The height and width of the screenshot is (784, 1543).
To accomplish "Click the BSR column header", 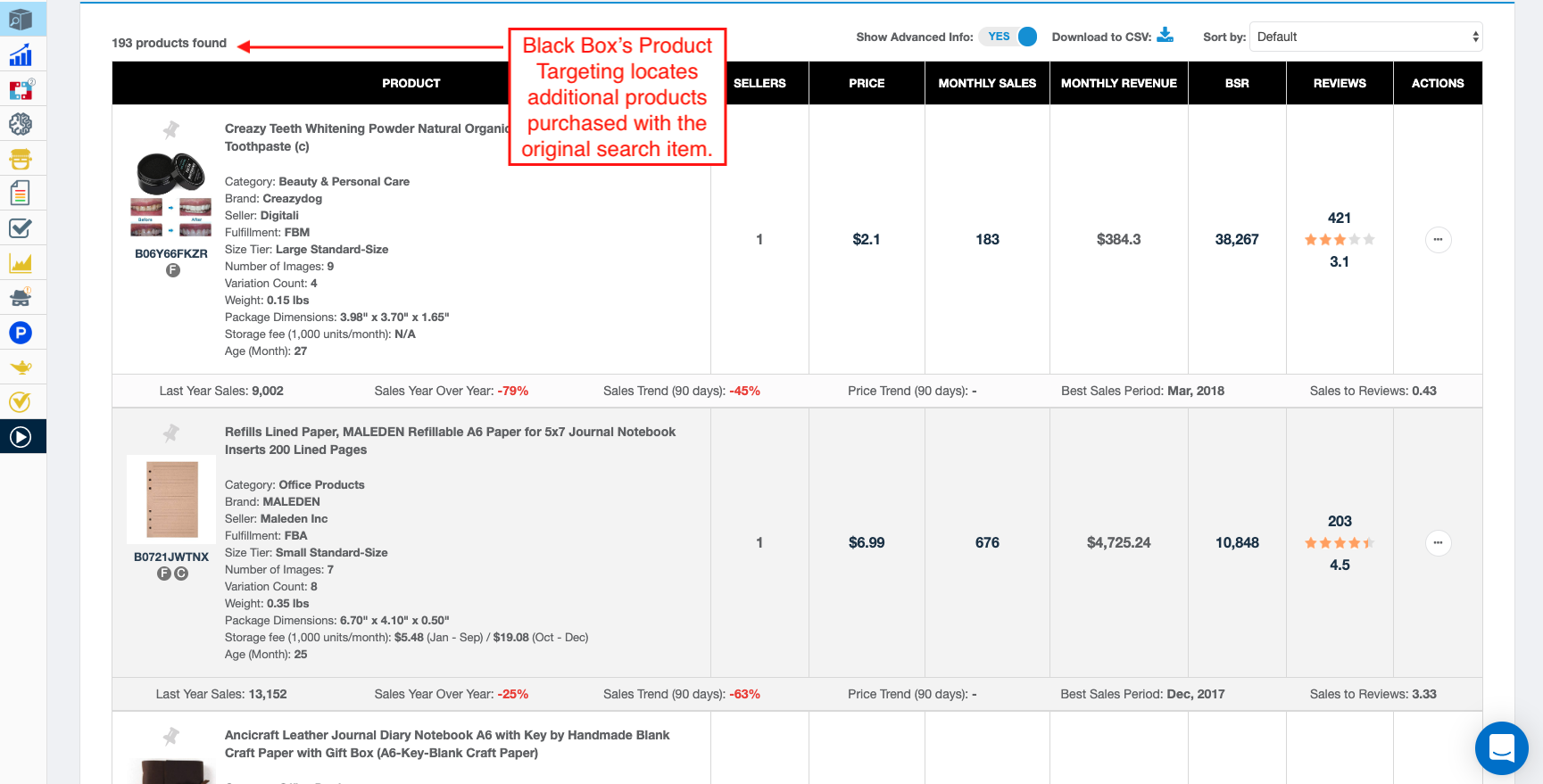I will tap(1237, 83).
